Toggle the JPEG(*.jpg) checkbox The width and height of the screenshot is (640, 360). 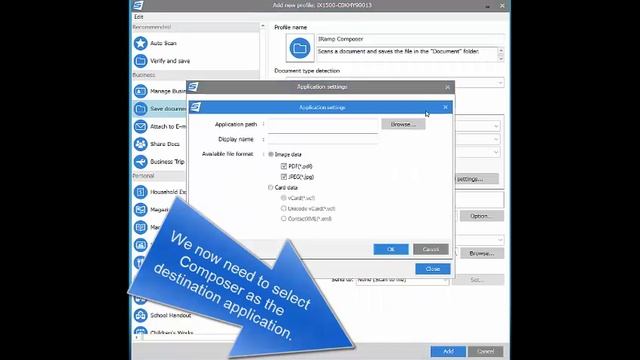284,177
